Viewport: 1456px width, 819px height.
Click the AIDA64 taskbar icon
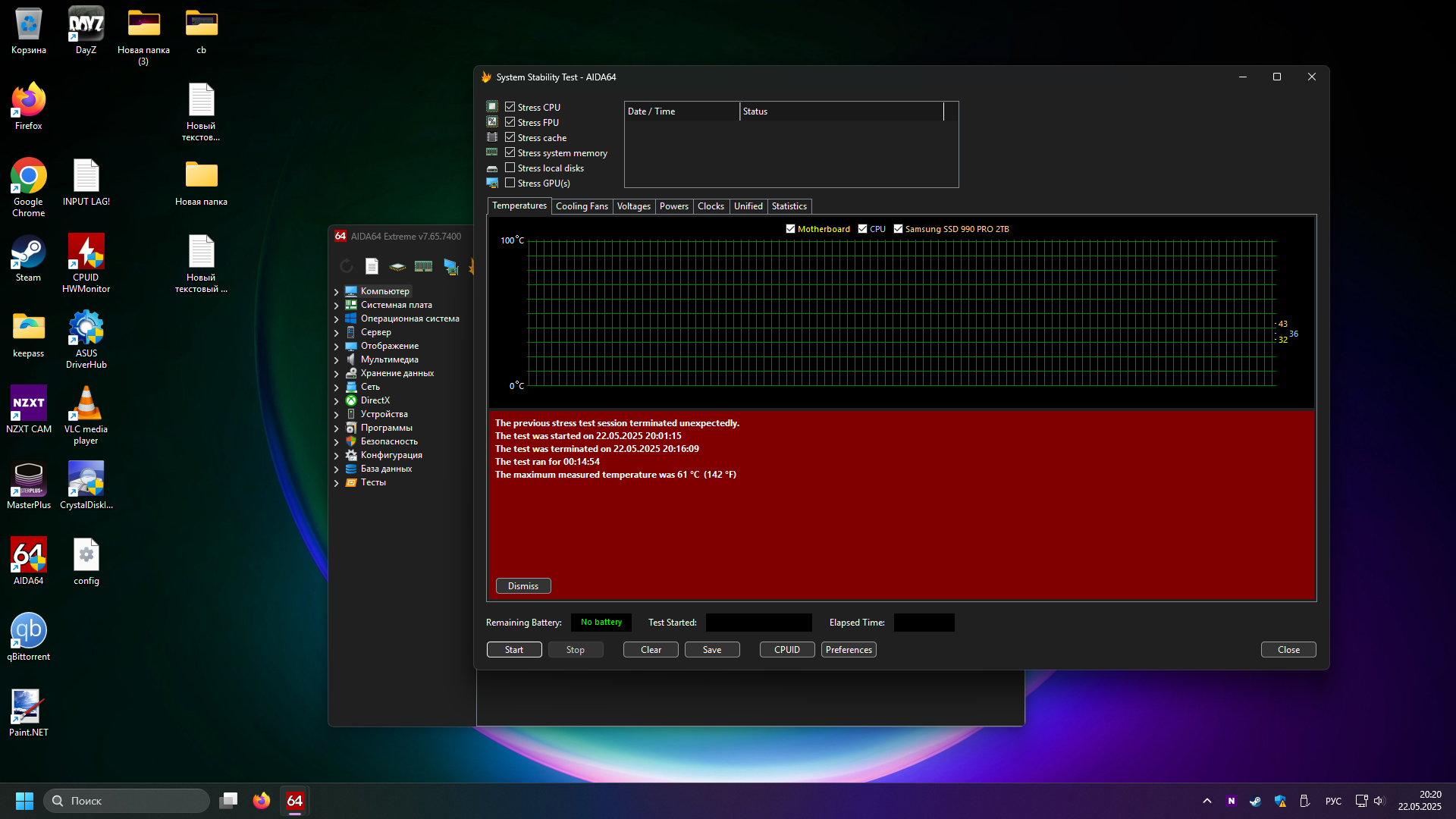[x=295, y=801]
